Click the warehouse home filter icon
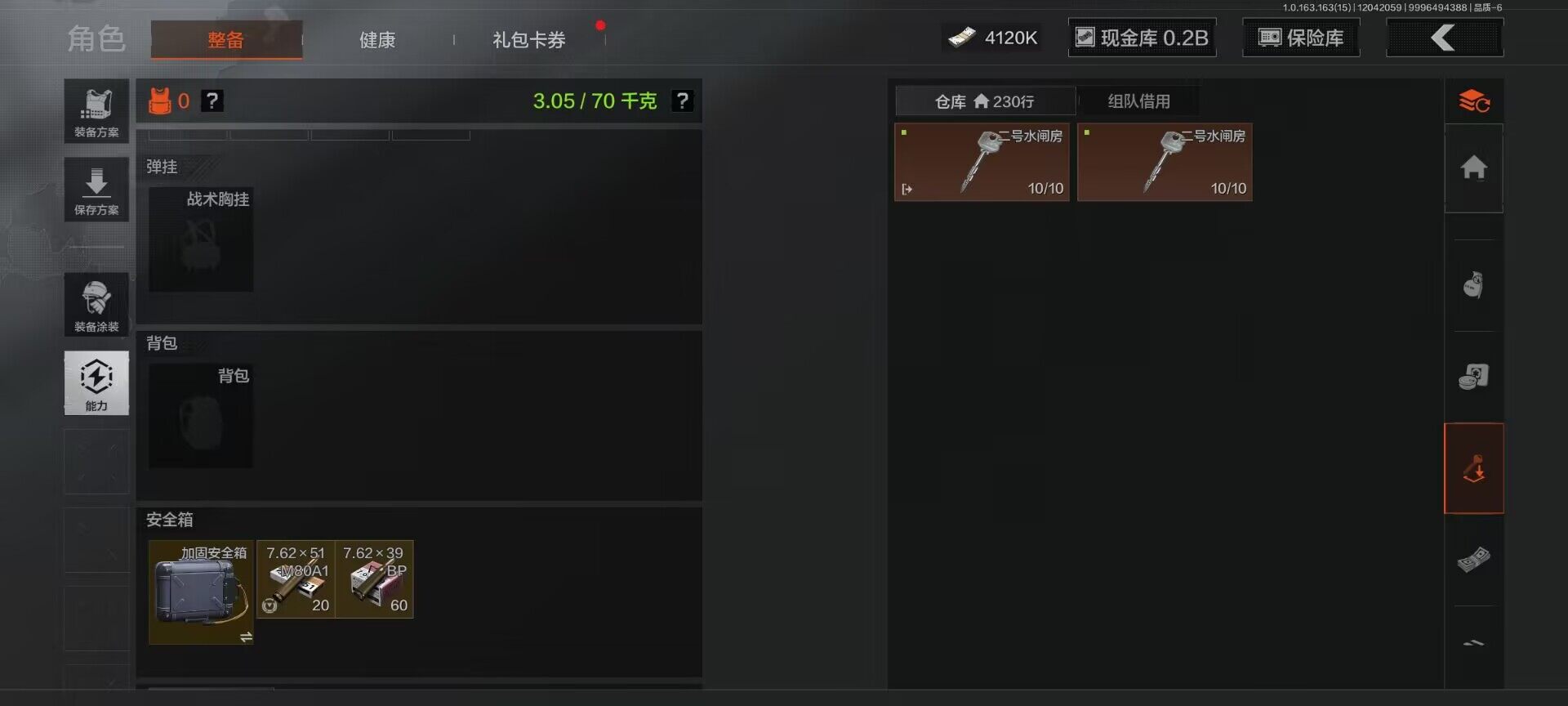Viewport: 1568px width, 706px height. coord(1473,168)
